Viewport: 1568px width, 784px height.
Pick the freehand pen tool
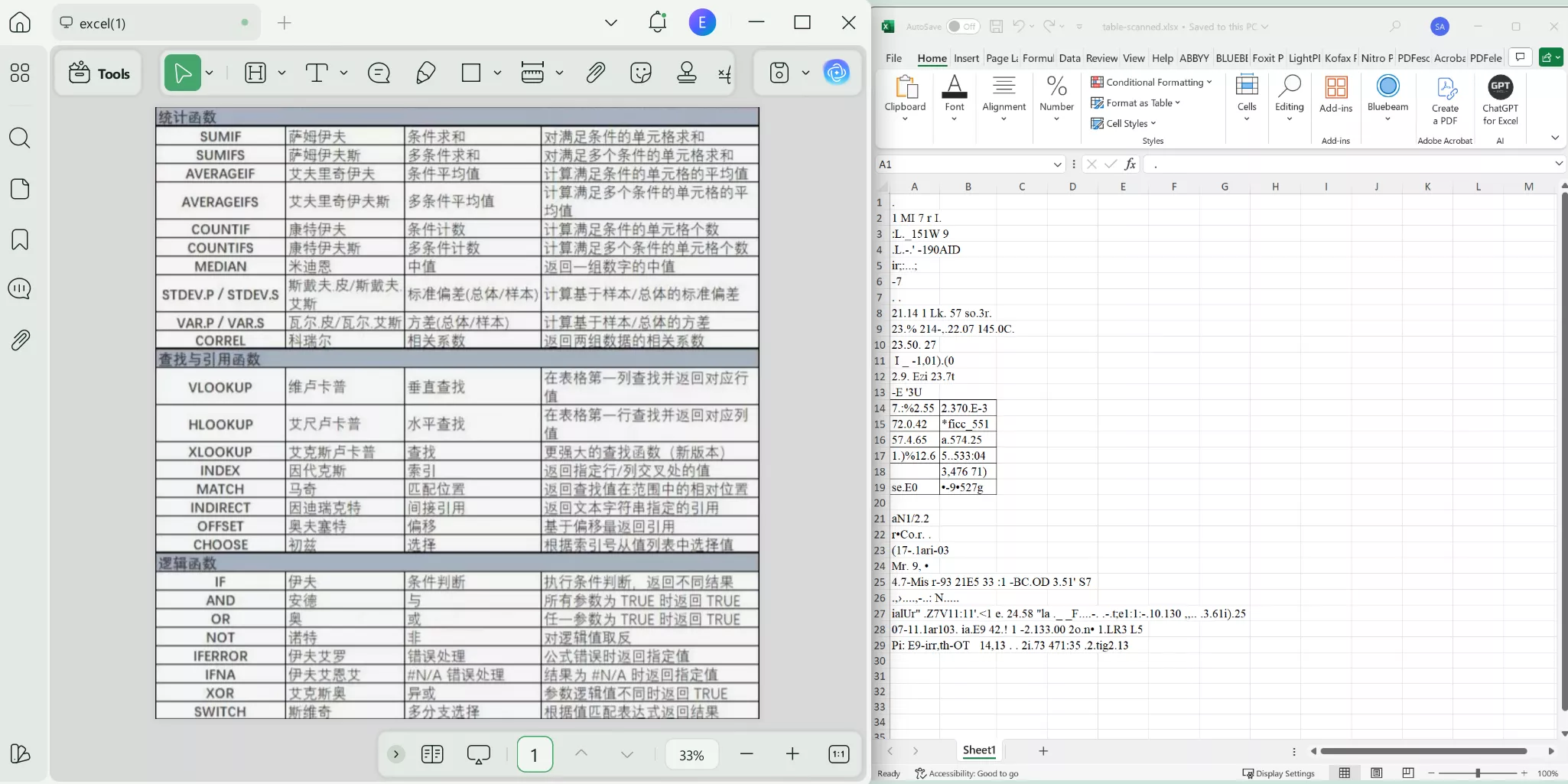pos(425,73)
